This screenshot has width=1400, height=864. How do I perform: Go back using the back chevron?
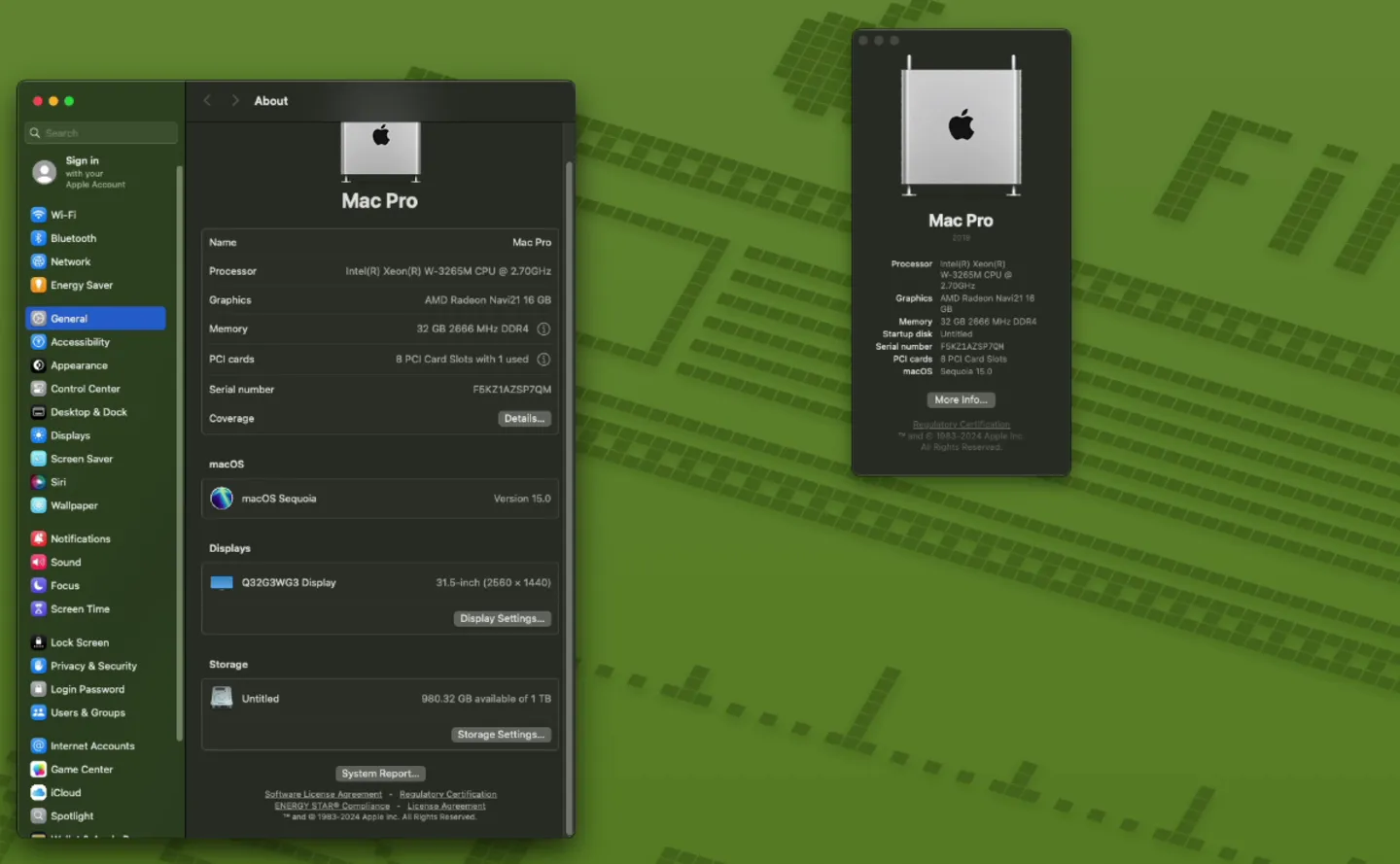[x=207, y=101]
